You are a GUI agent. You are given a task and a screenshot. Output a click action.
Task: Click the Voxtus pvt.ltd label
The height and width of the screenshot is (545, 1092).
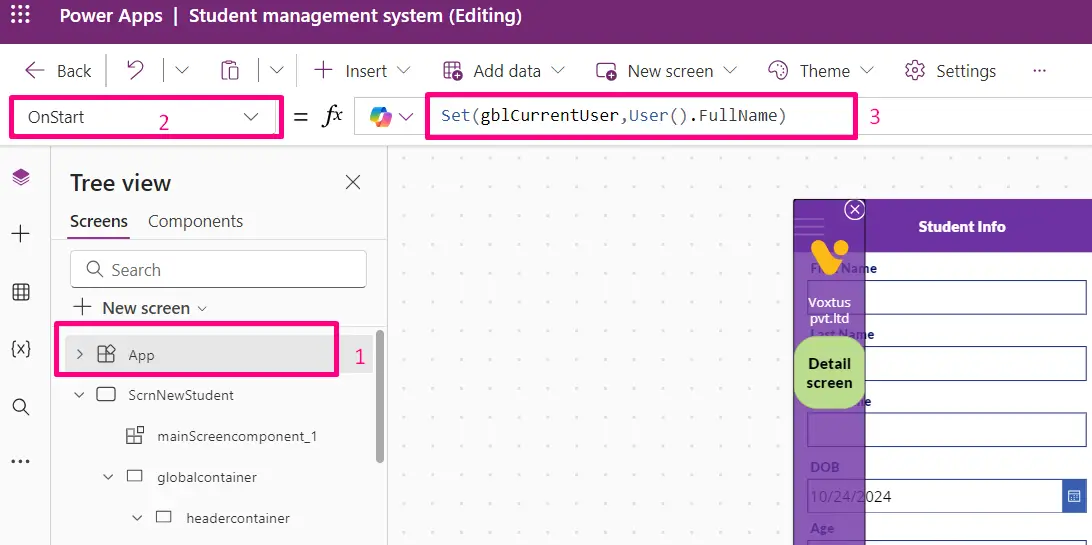[x=829, y=310]
